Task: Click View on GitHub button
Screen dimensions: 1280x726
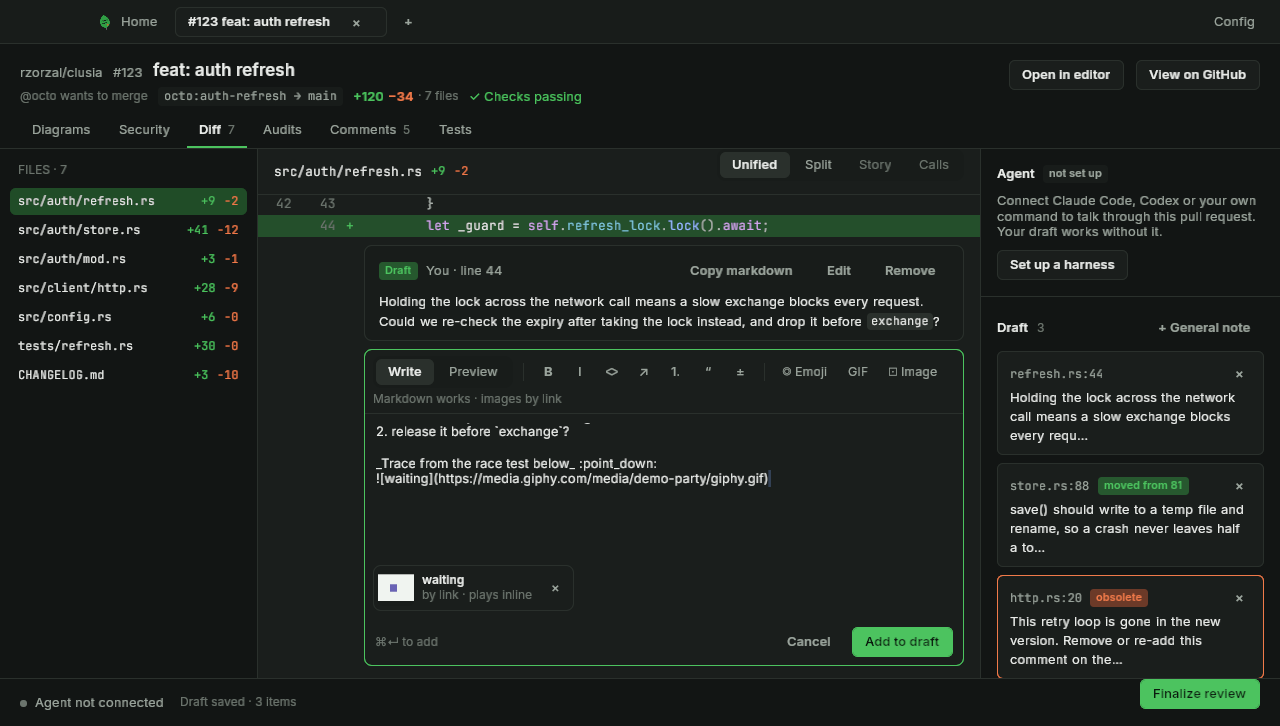Action: tap(1197, 75)
